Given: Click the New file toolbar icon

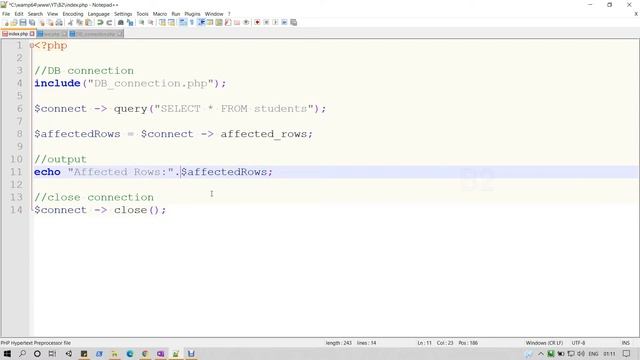Looking at the screenshot, I should coord(6,22).
